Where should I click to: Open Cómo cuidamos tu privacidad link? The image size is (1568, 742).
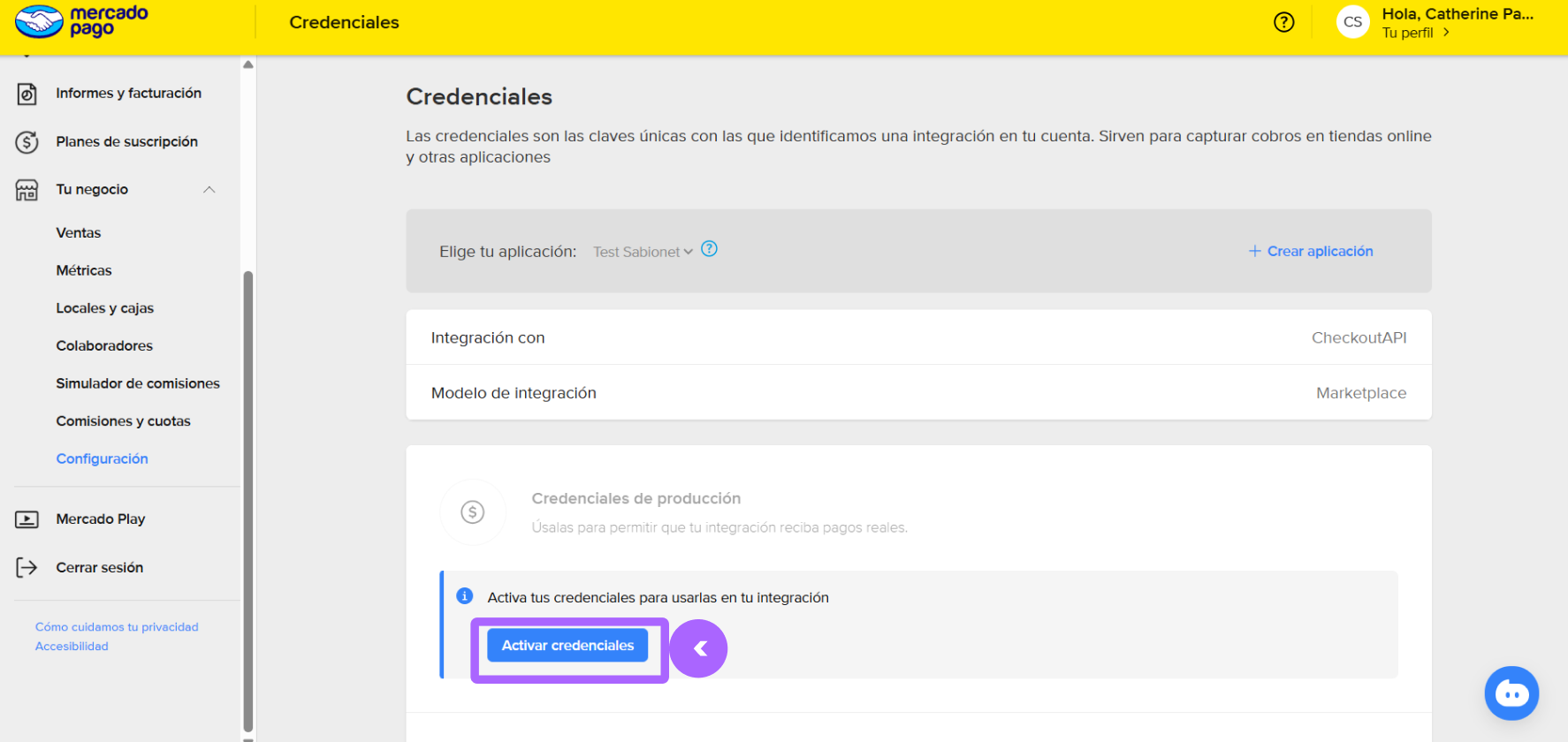[x=117, y=627]
